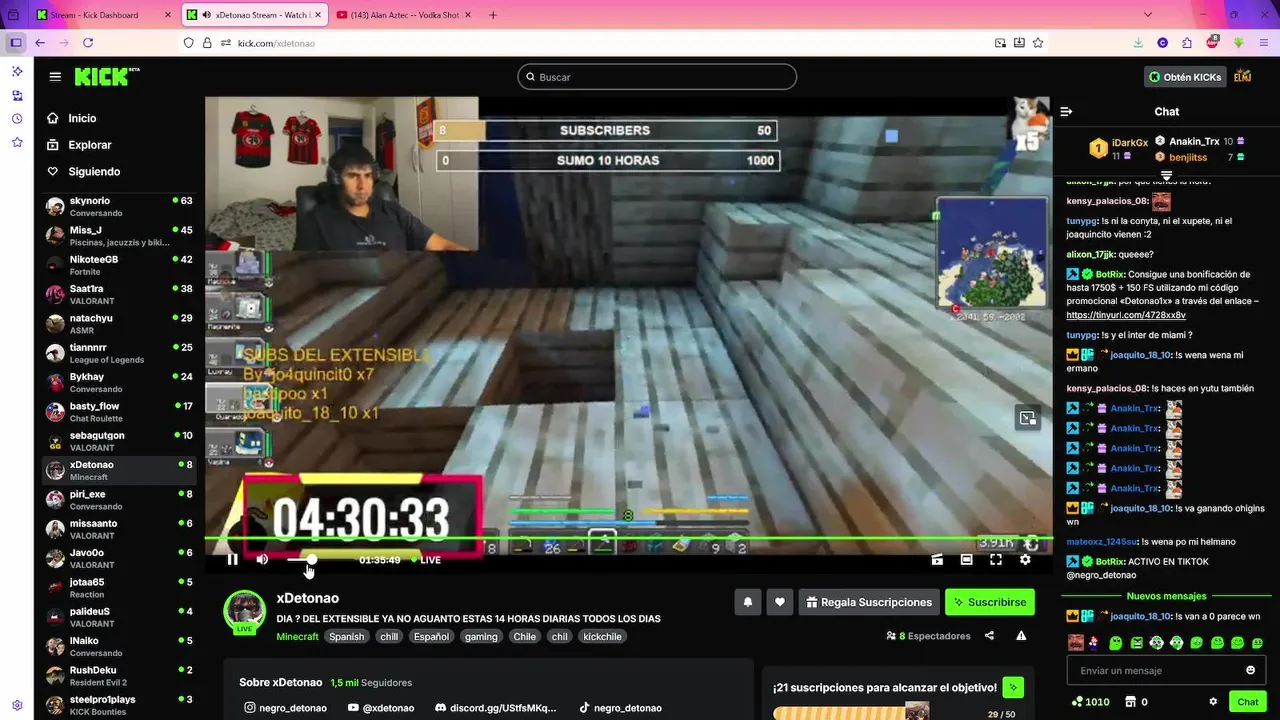The height and width of the screenshot is (720, 1280).
Task: Click the kickchile tag
Action: coord(603,636)
